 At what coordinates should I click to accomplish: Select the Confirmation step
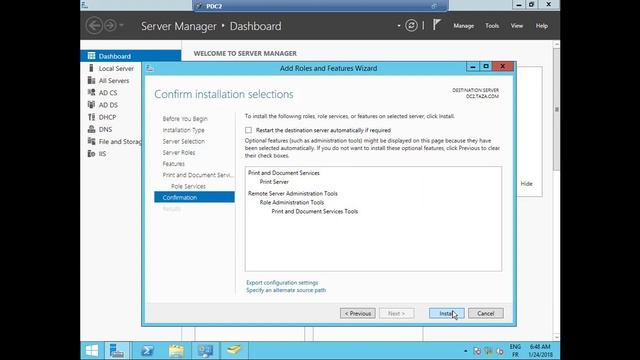(194, 197)
